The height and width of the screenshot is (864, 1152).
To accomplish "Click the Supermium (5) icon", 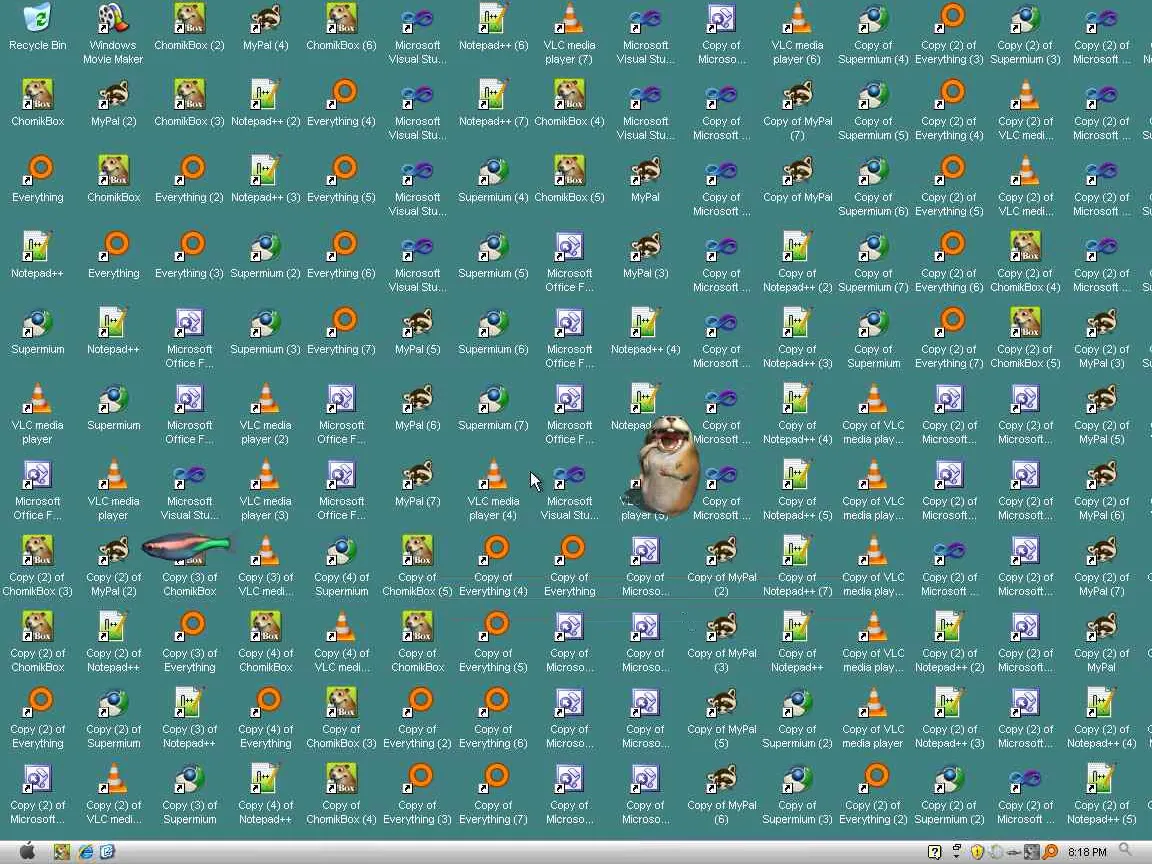I will tap(493, 256).
